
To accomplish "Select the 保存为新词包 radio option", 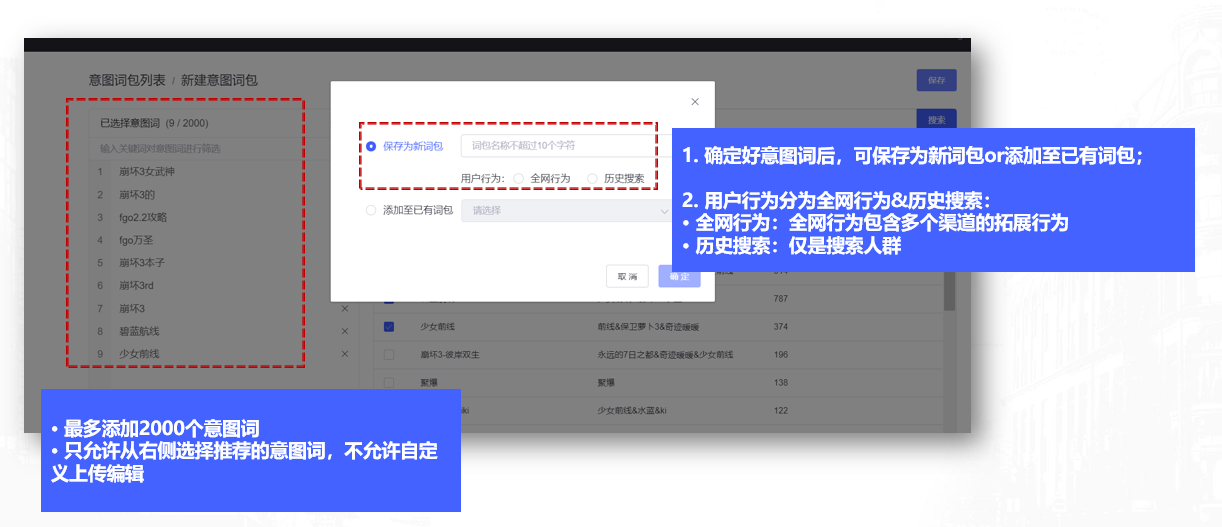I will [x=371, y=146].
